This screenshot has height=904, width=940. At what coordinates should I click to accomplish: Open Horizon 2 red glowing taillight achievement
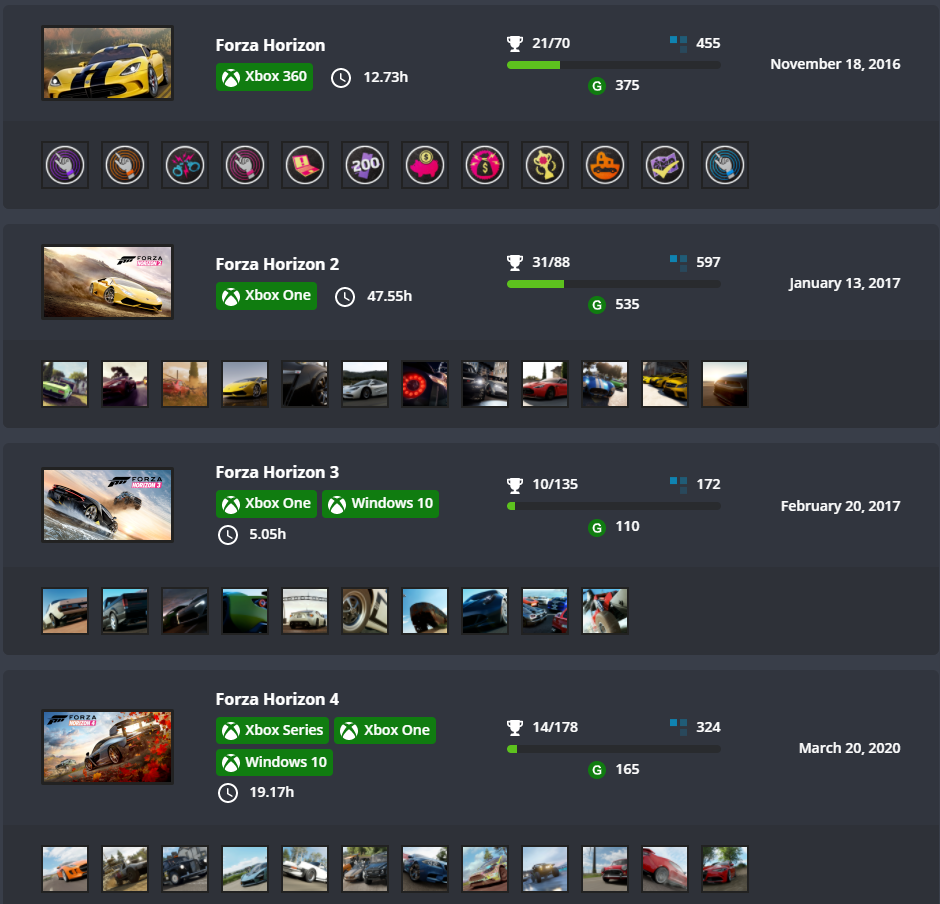424,384
